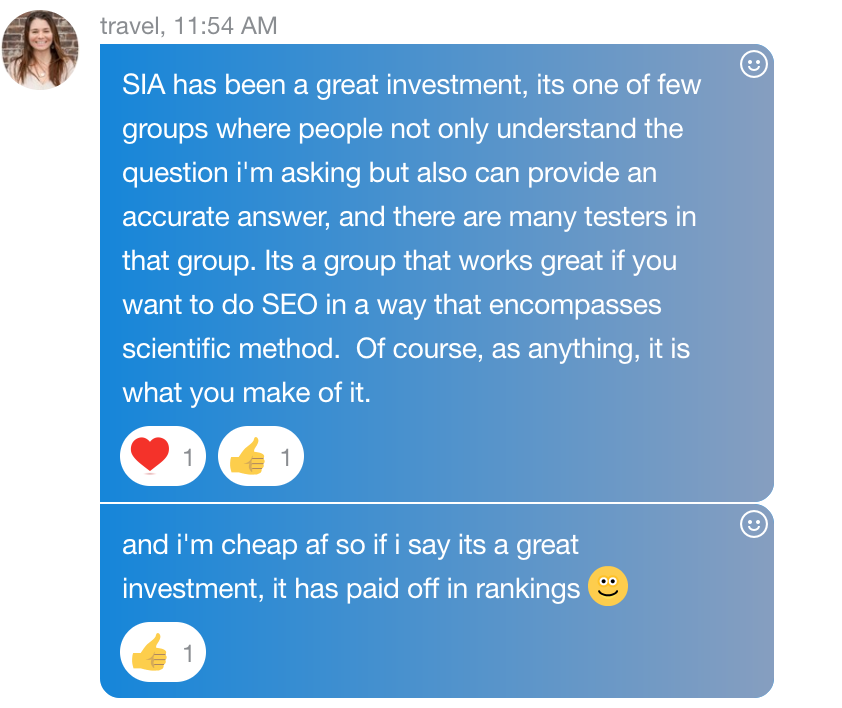Click the word "SEO" in the first message
The height and width of the screenshot is (708, 842).
tap(289, 305)
